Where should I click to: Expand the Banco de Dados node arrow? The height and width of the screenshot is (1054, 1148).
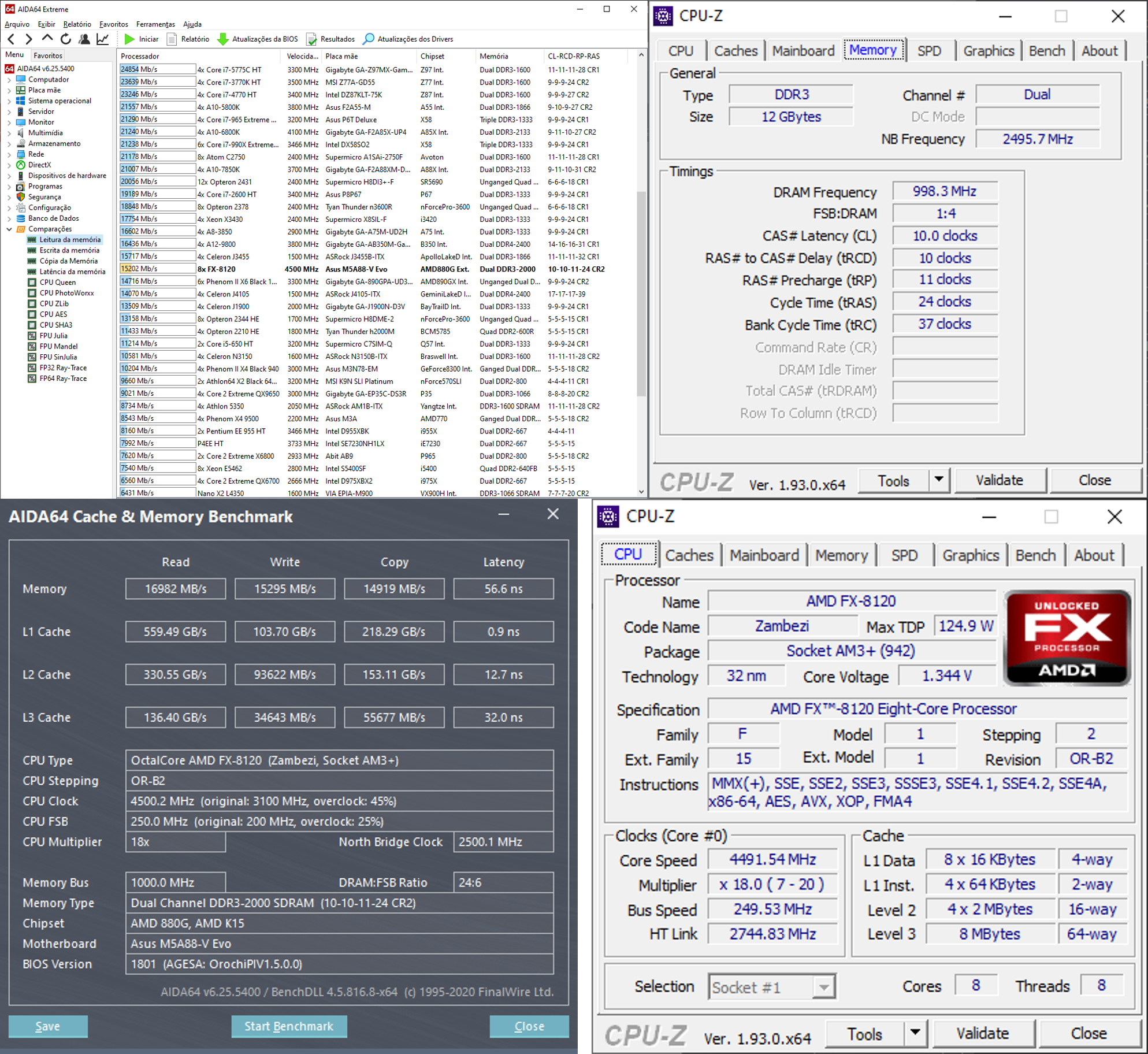point(9,218)
